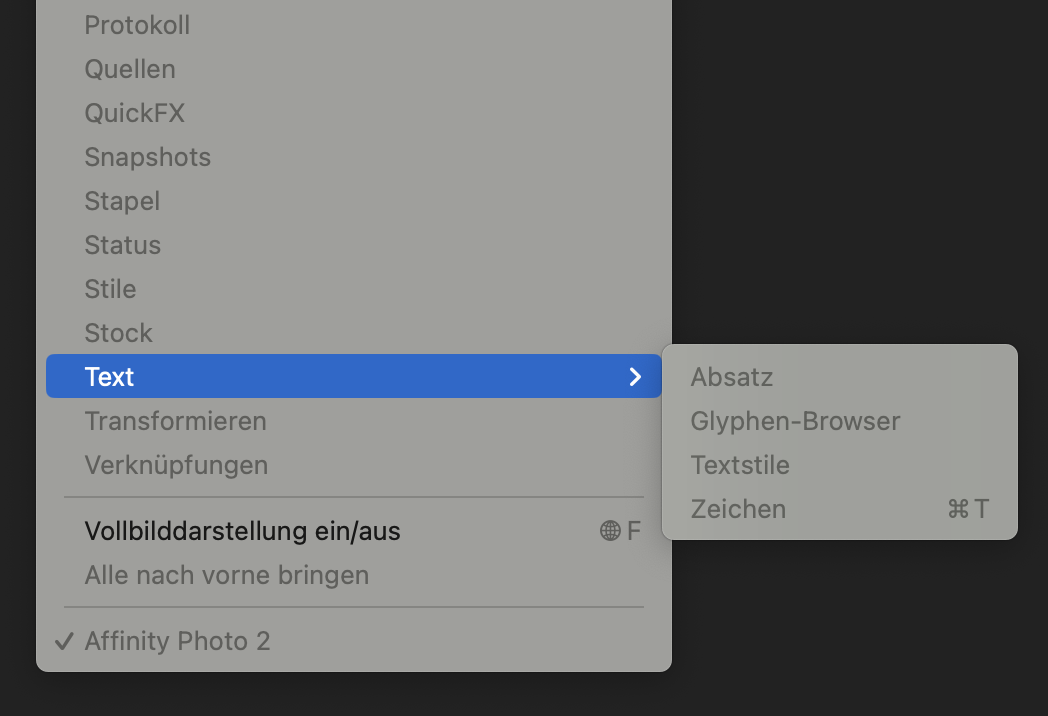
Task: Click the globe shortcut icon beside Vollbilddarstellung
Action: [610, 531]
